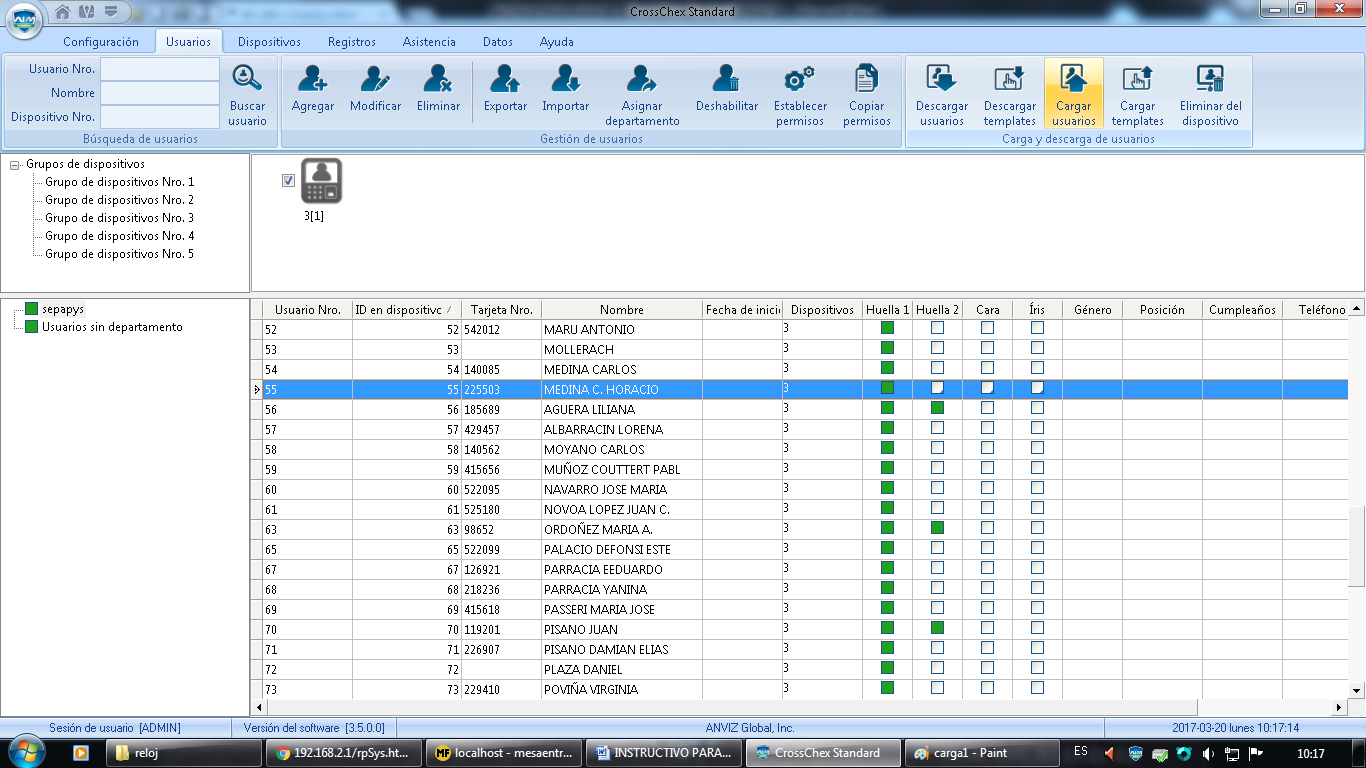Click Huella 1 column header
Image resolution: width=1366 pixels, height=768 pixels.
pyautogui.click(x=887, y=310)
